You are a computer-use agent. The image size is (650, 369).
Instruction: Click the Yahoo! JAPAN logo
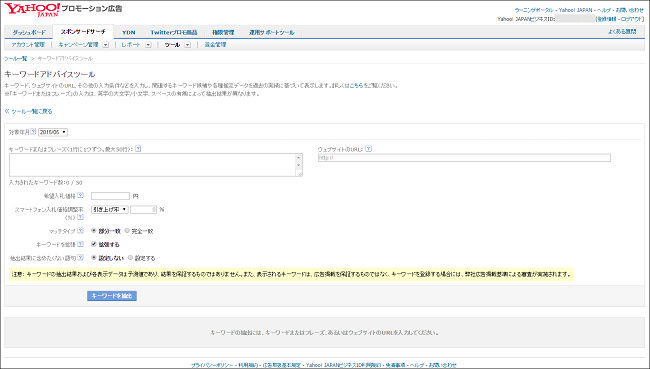click(x=32, y=10)
